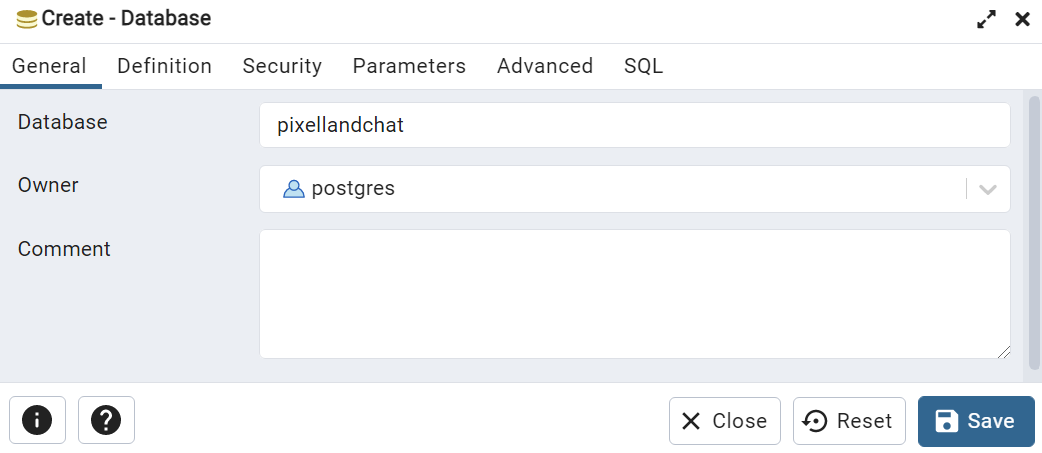Open SQL help via the info icon
Screen dimensions: 1042x453
point(37,420)
